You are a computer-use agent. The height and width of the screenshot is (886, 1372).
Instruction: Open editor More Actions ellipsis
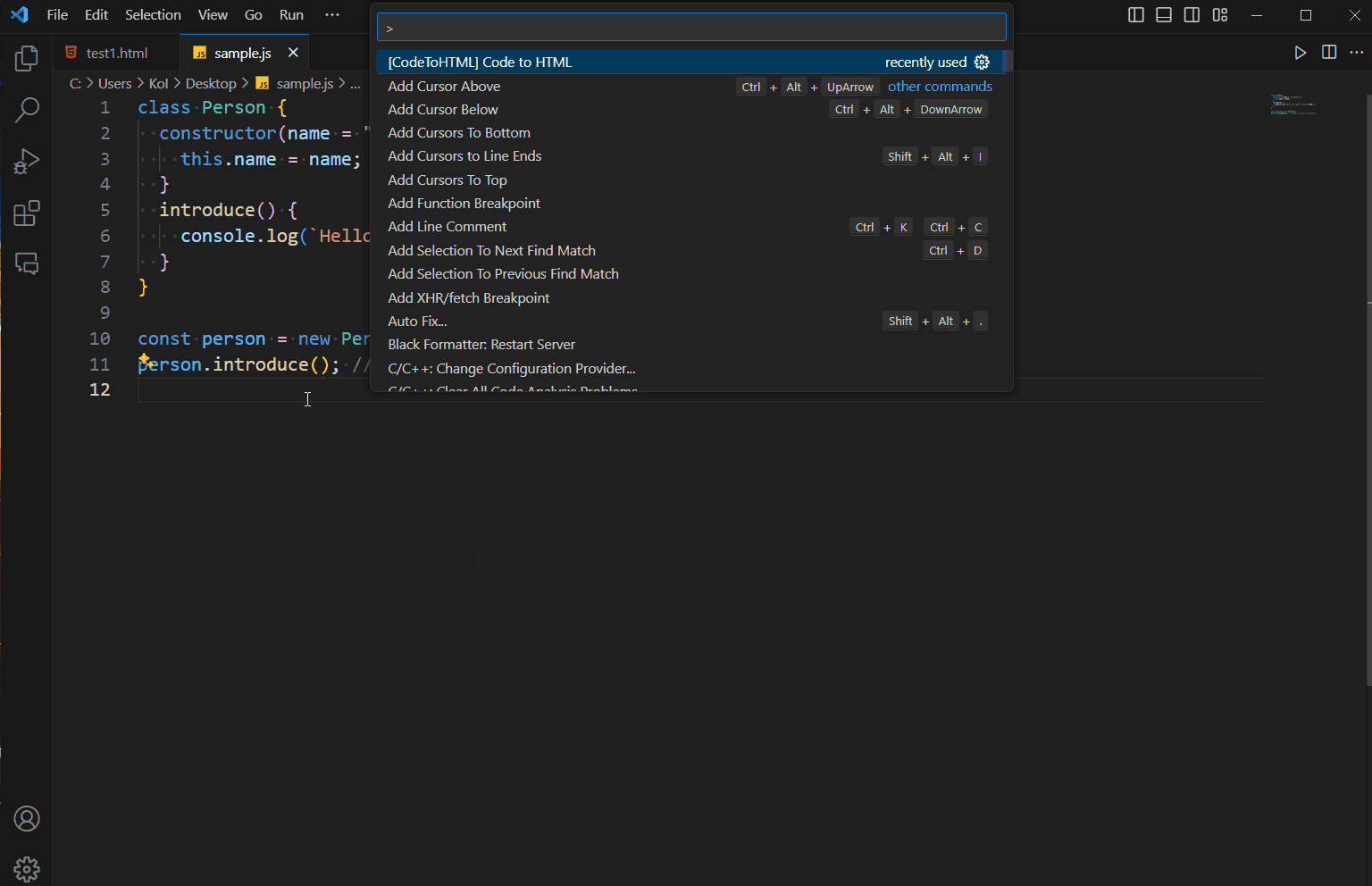1357,53
